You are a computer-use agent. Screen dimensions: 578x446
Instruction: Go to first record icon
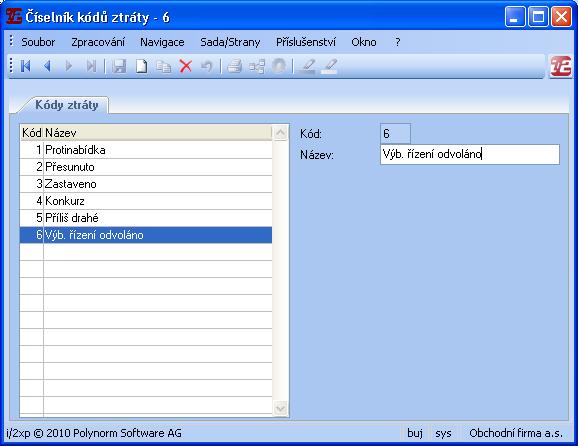click(25, 66)
